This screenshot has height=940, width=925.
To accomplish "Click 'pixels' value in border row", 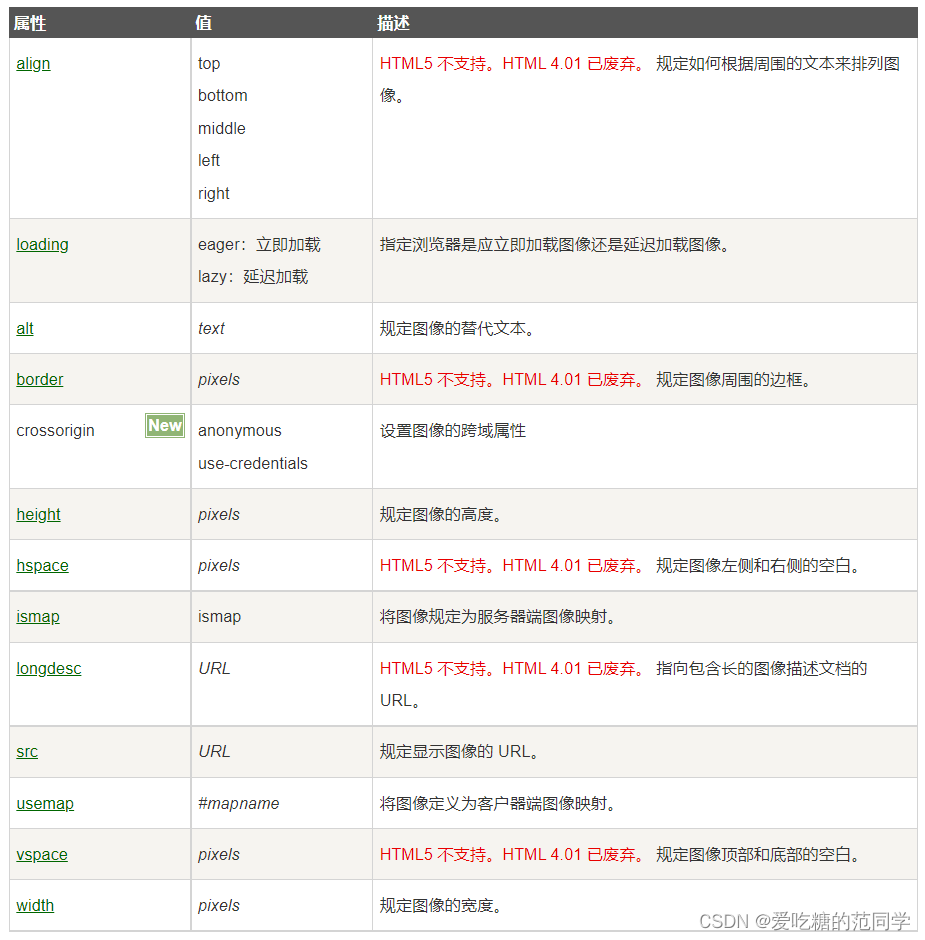I will 219,379.
